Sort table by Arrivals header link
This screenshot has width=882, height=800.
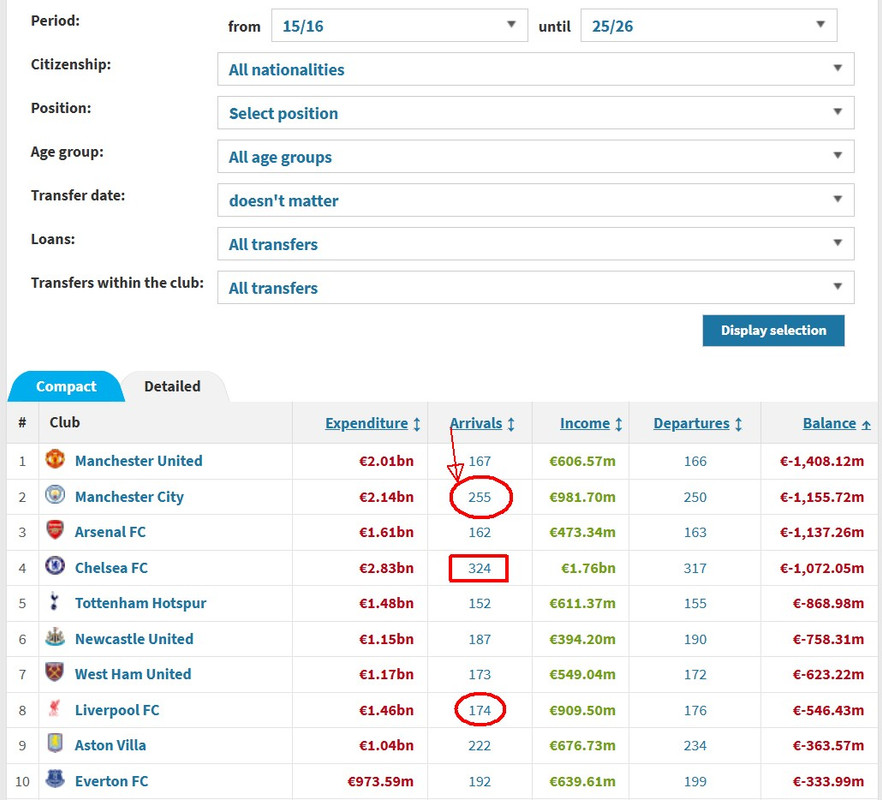[476, 423]
